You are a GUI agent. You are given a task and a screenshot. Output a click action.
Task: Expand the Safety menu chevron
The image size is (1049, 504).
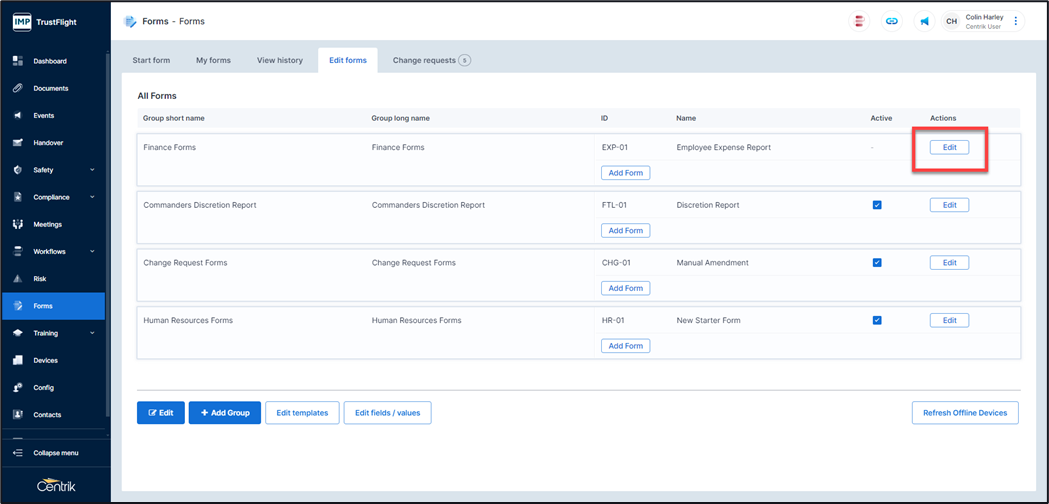click(92, 170)
